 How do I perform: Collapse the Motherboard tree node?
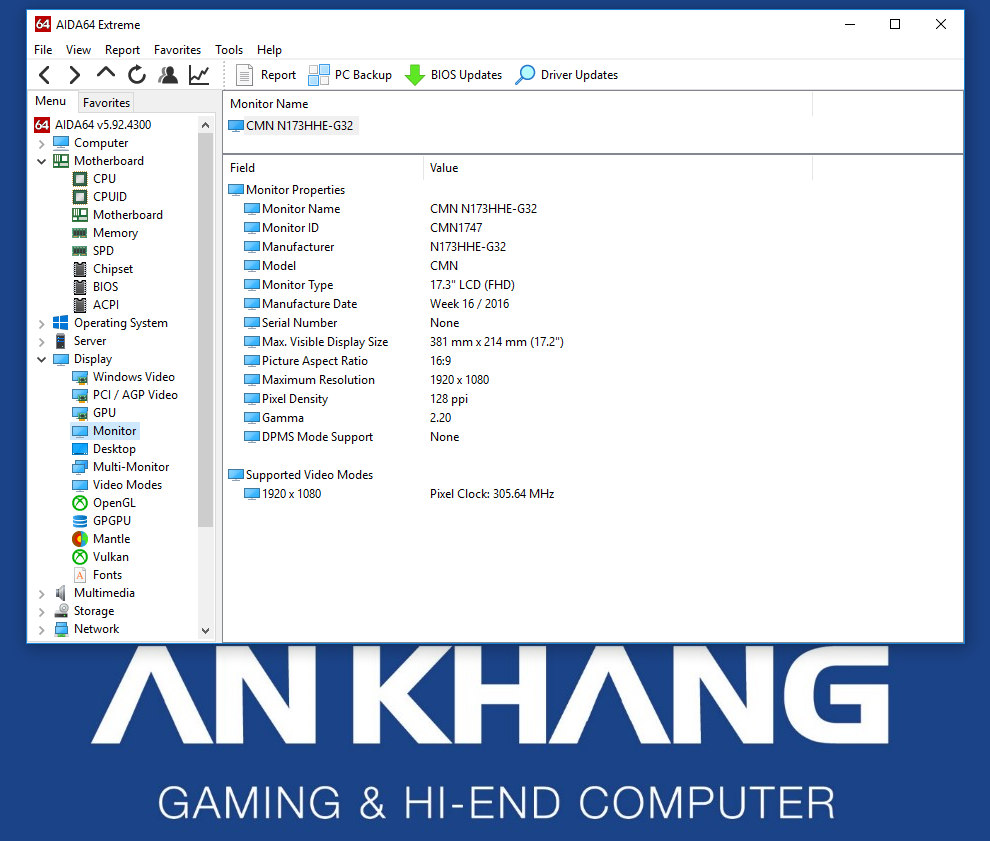pyautogui.click(x=42, y=162)
